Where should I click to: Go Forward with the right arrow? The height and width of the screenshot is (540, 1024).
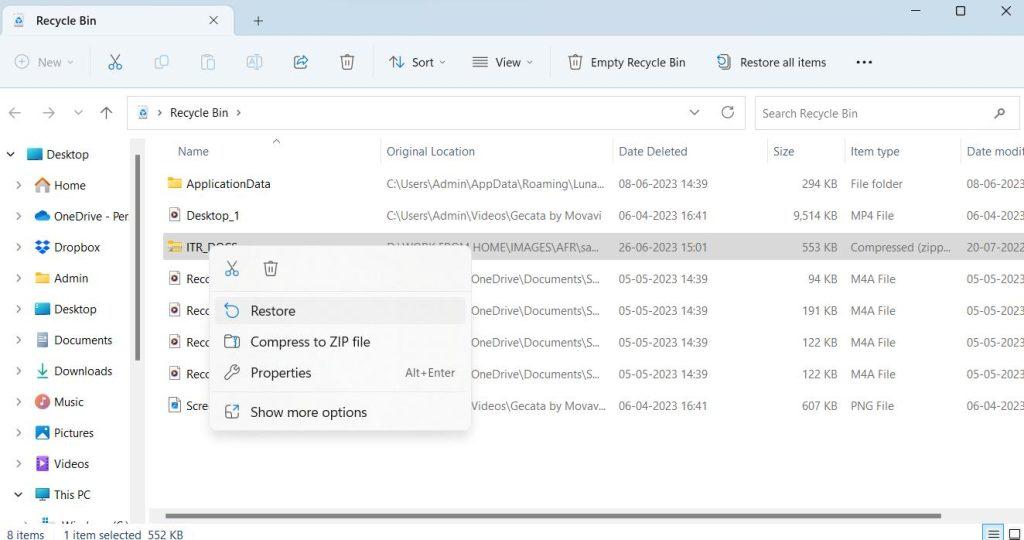click(x=48, y=113)
